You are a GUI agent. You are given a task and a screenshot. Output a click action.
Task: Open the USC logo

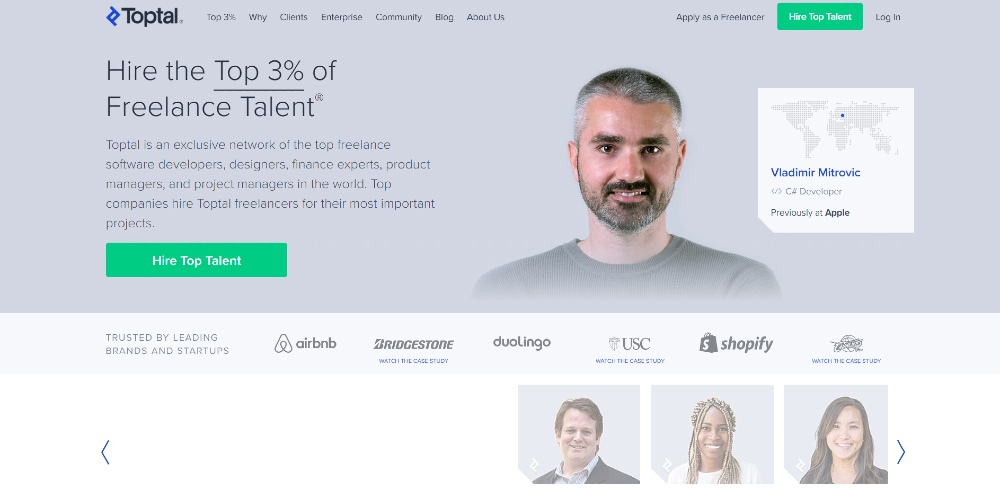coord(629,344)
